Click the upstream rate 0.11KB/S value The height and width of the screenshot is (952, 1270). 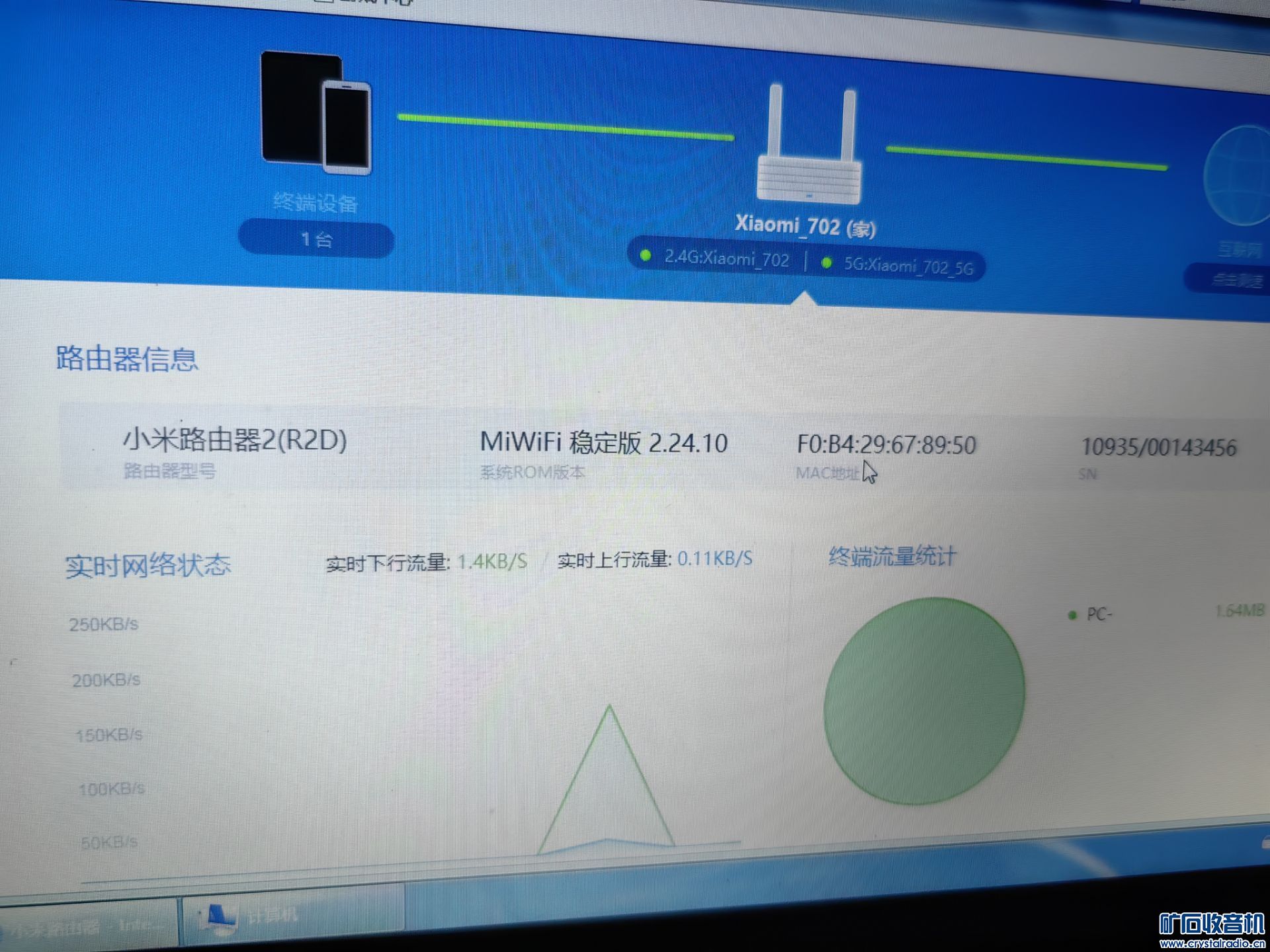click(715, 559)
